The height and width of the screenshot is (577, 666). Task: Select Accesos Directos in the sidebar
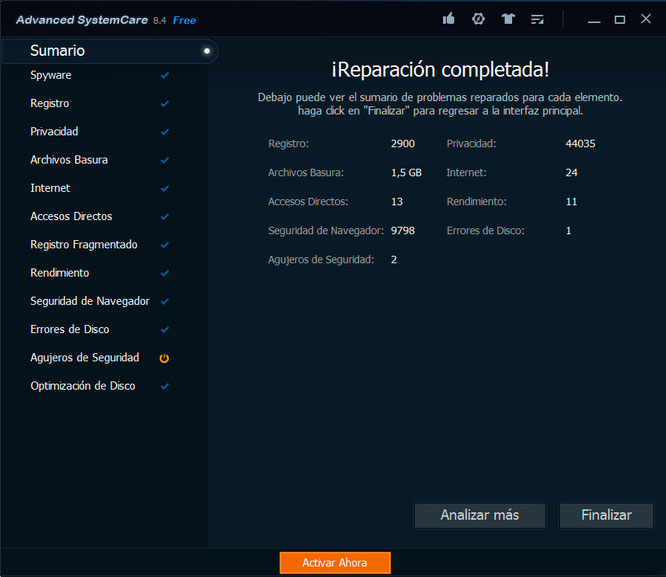(x=71, y=216)
